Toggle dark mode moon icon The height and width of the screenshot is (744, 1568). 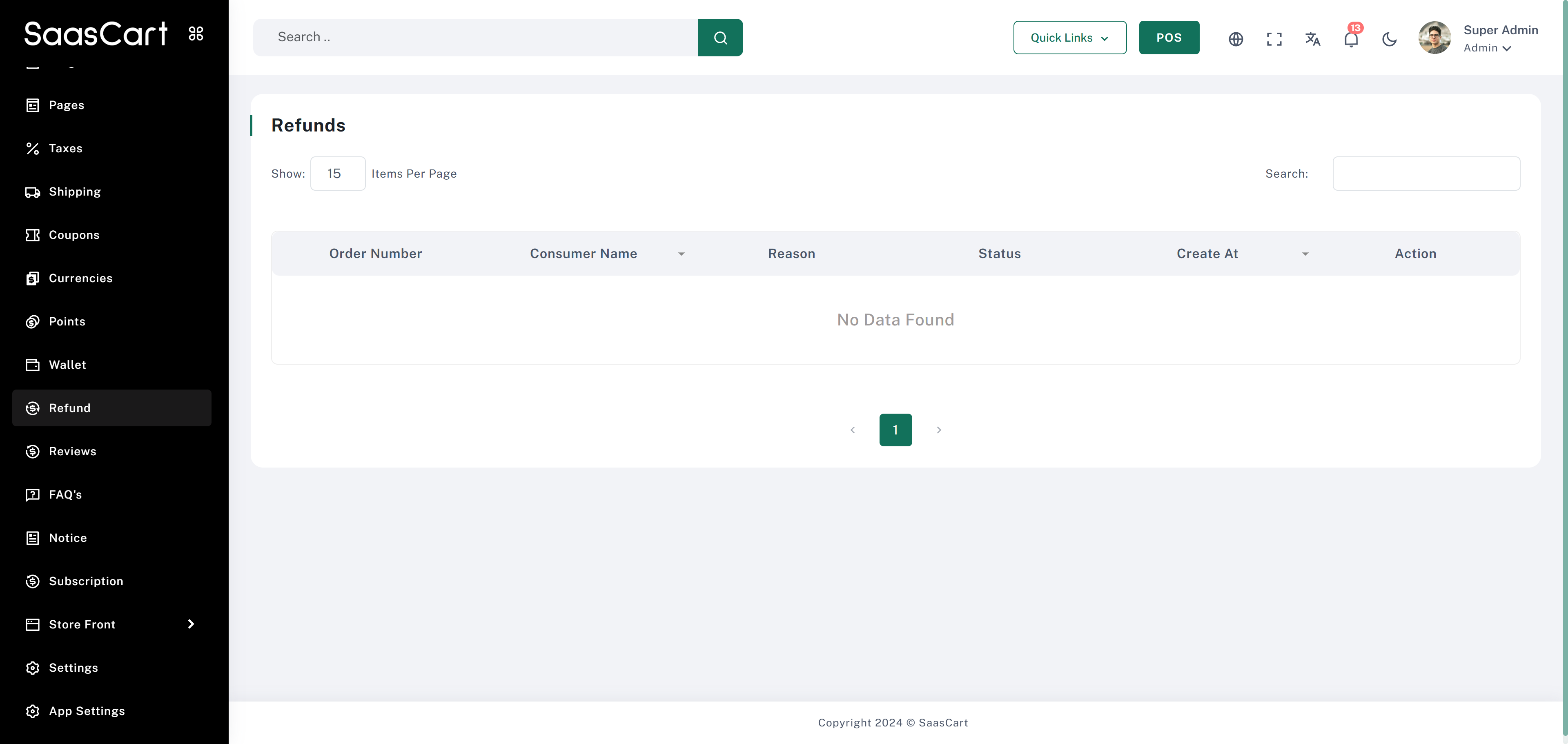(1389, 39)
